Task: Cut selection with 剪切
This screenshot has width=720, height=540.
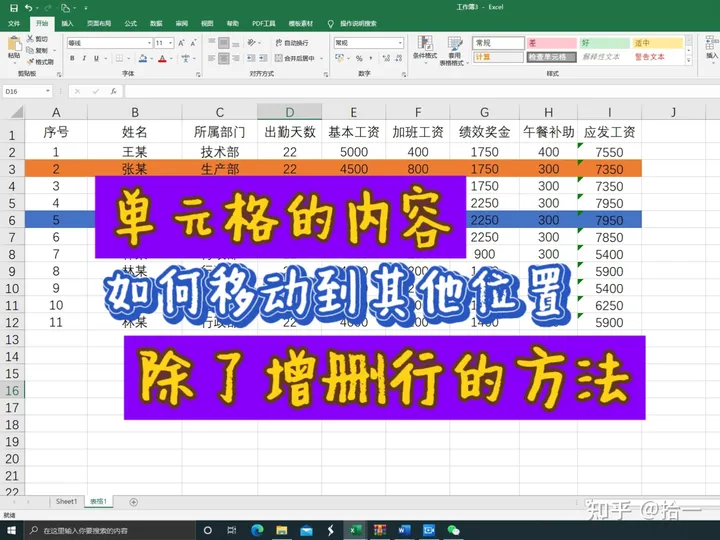Action: pos(37,39)
